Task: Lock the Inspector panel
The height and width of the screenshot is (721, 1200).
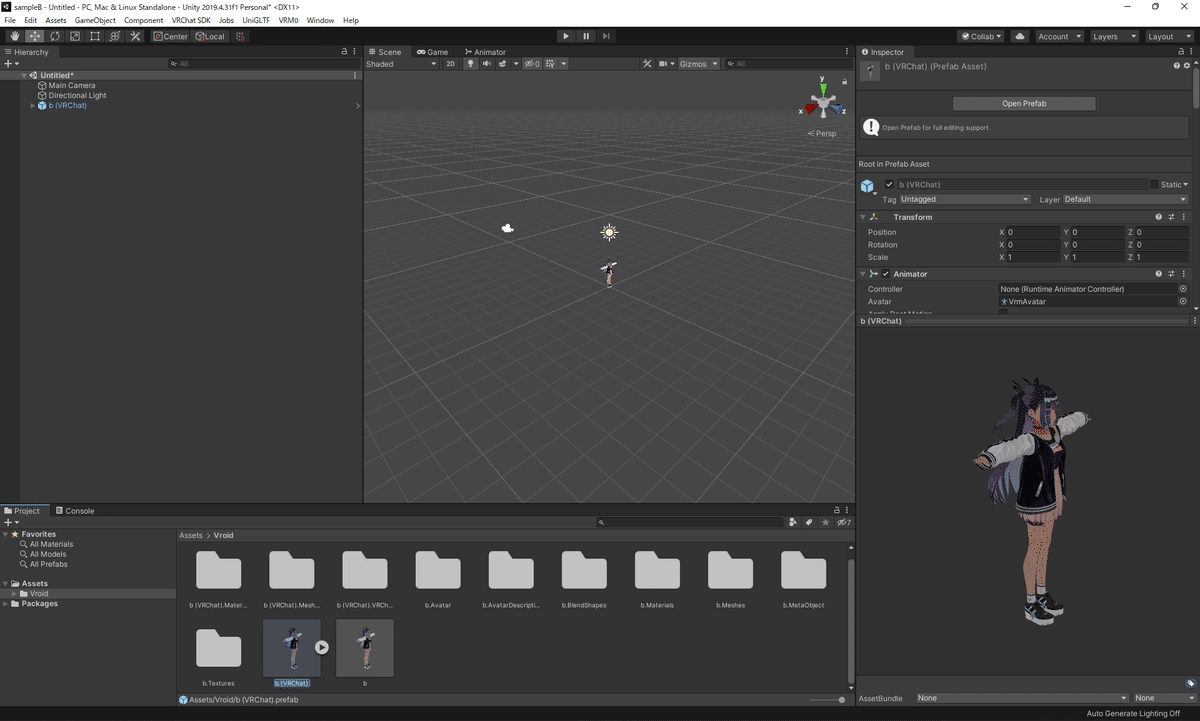Action: pos(1179,52)
